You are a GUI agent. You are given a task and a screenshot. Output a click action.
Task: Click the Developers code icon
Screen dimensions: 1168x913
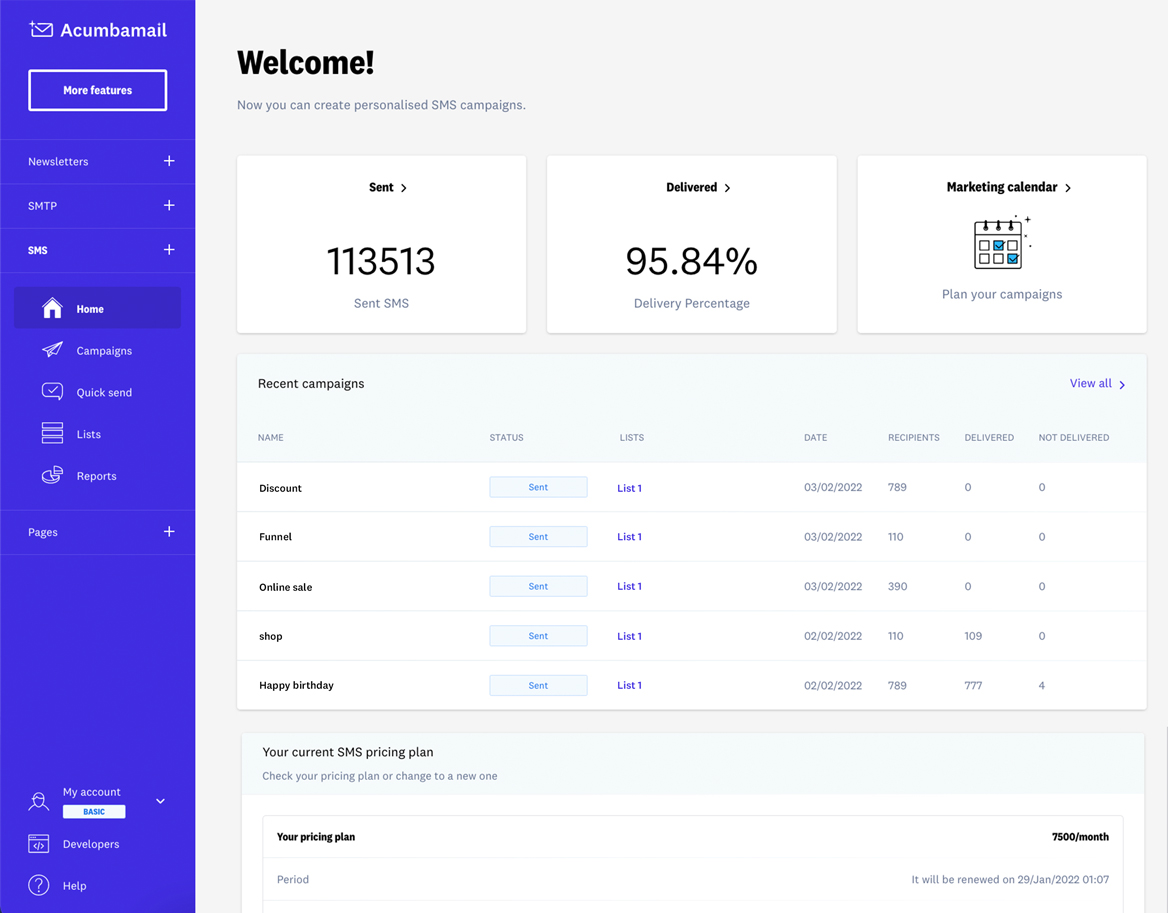[x=39, y=843]
